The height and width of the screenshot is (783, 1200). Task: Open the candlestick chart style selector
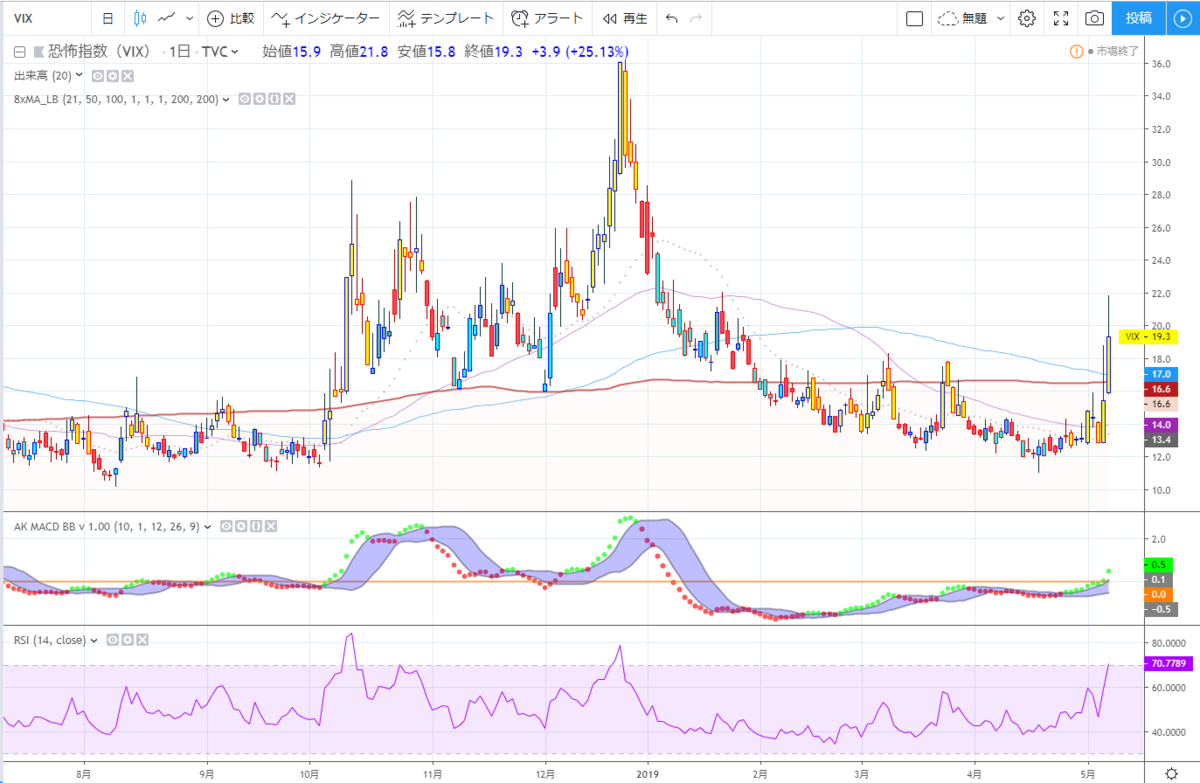pyautogui.click(x=140, y=18)
